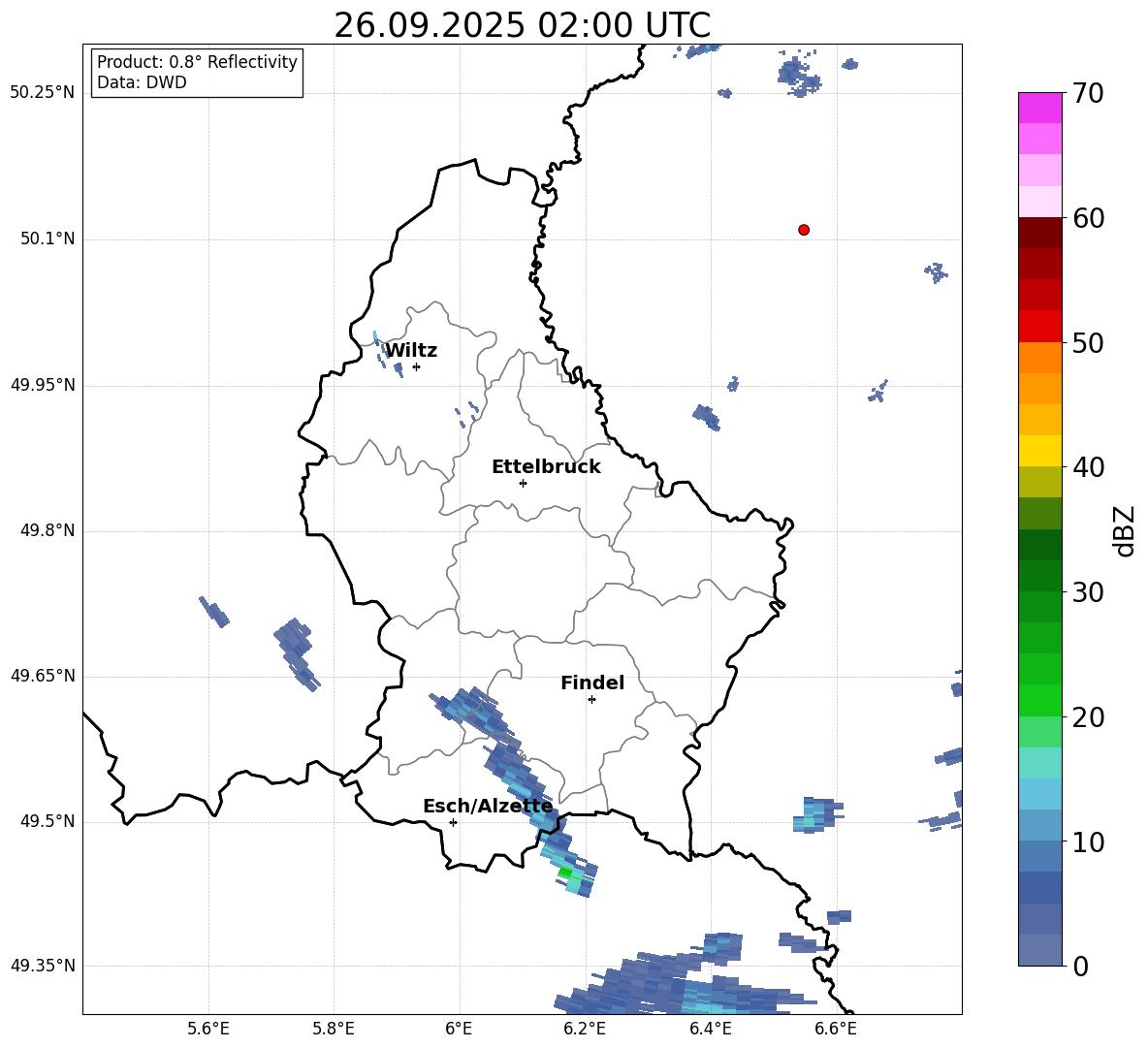Viewport: 1148px width, 1048px height.
Task: Click the 5.6°E longitude label
Action: click(x=207, y=1029)
